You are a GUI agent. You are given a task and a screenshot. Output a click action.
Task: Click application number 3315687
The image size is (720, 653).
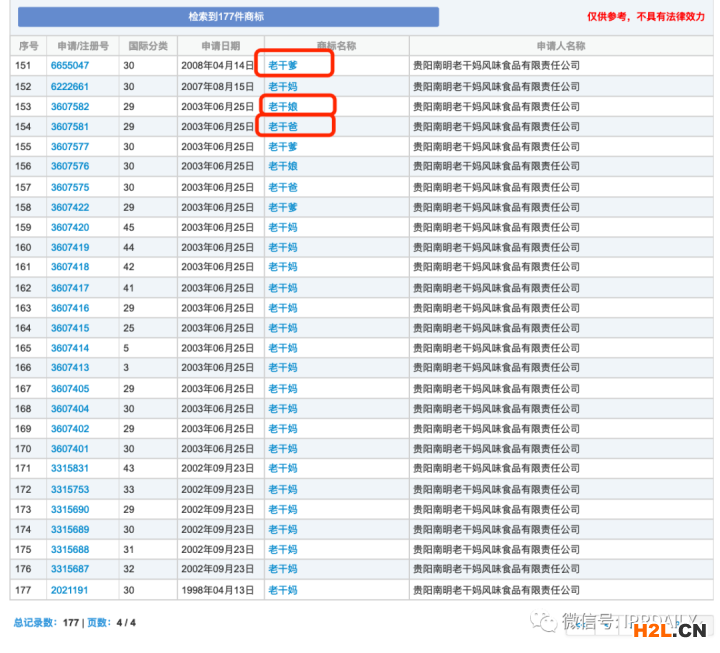[70, 569]
